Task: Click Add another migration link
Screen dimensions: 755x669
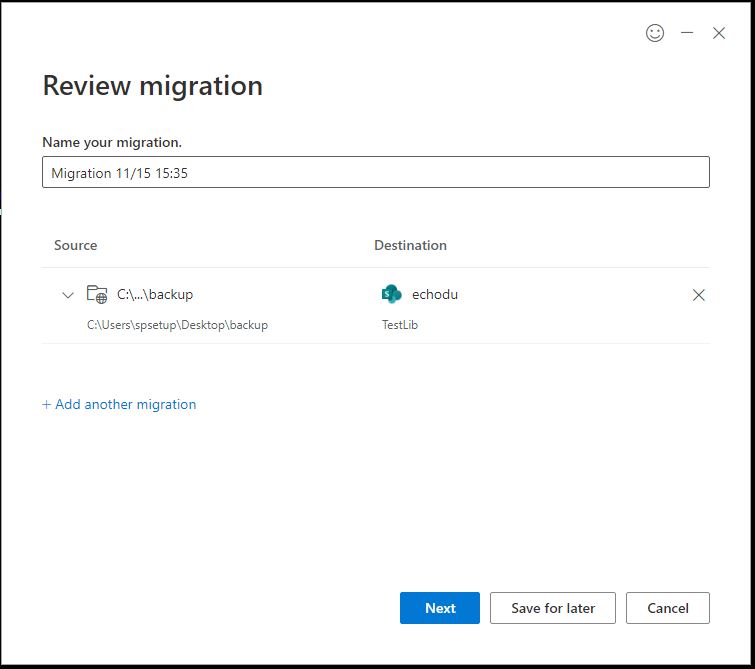Action: 119,404
